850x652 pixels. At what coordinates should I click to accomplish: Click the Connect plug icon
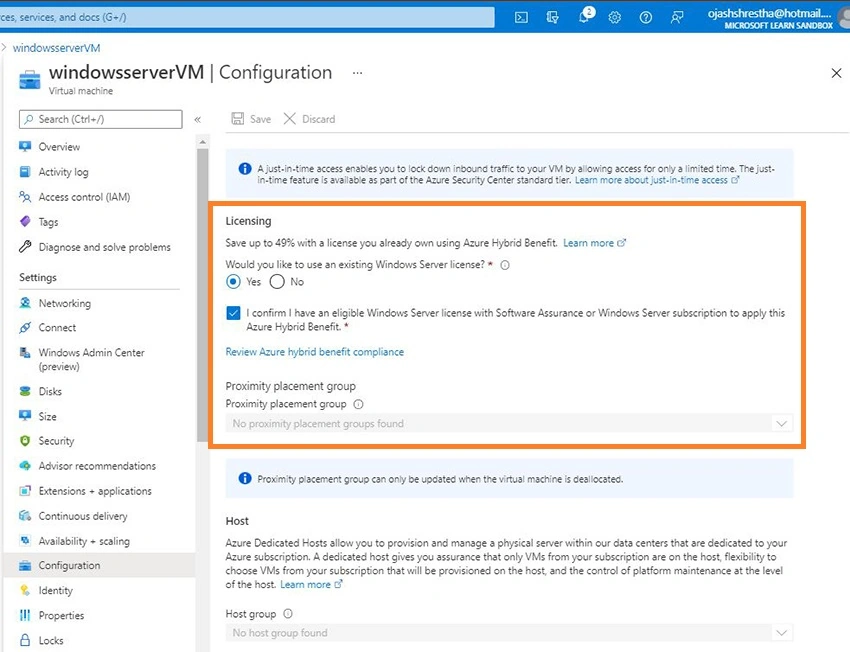pos(25,327)
